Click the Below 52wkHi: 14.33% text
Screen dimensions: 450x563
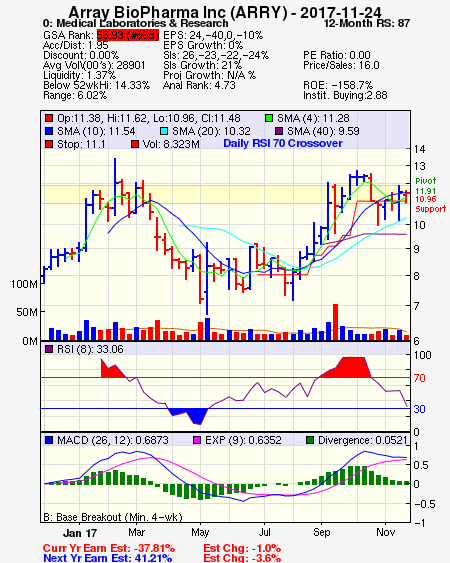96,85
